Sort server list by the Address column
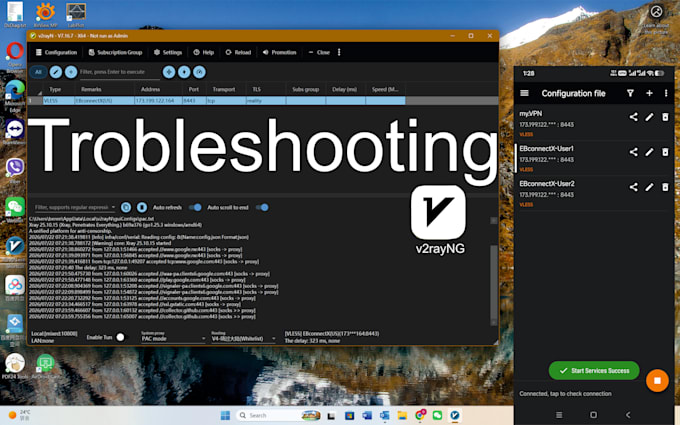Viewport: 680px width, 425px height. tap(150, 89)
